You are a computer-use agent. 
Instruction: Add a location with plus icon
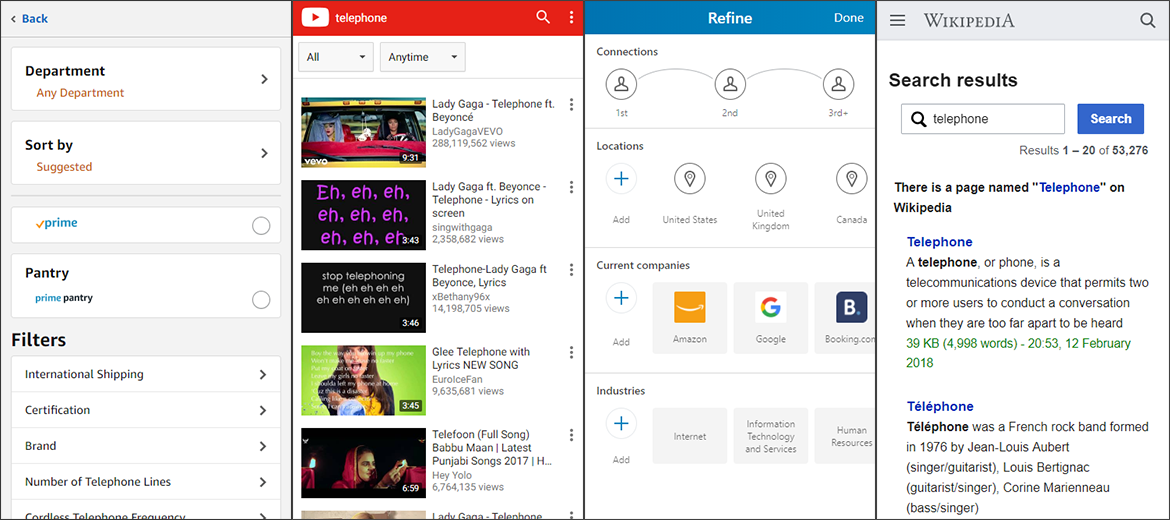point(621,178)
